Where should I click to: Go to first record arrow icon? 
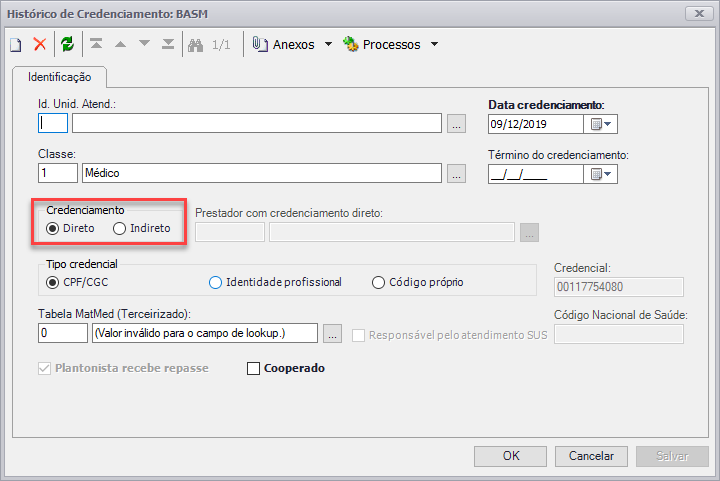click(x=96, y=44)
